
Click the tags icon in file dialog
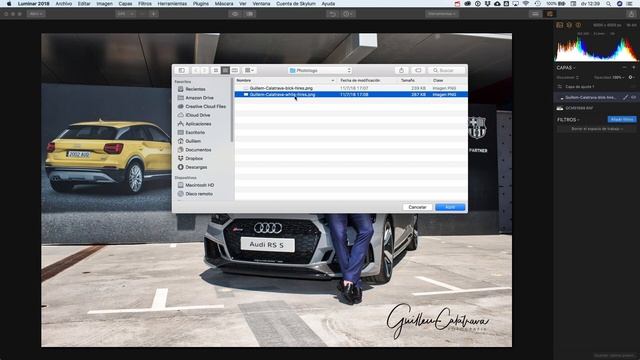coord(418,70)
